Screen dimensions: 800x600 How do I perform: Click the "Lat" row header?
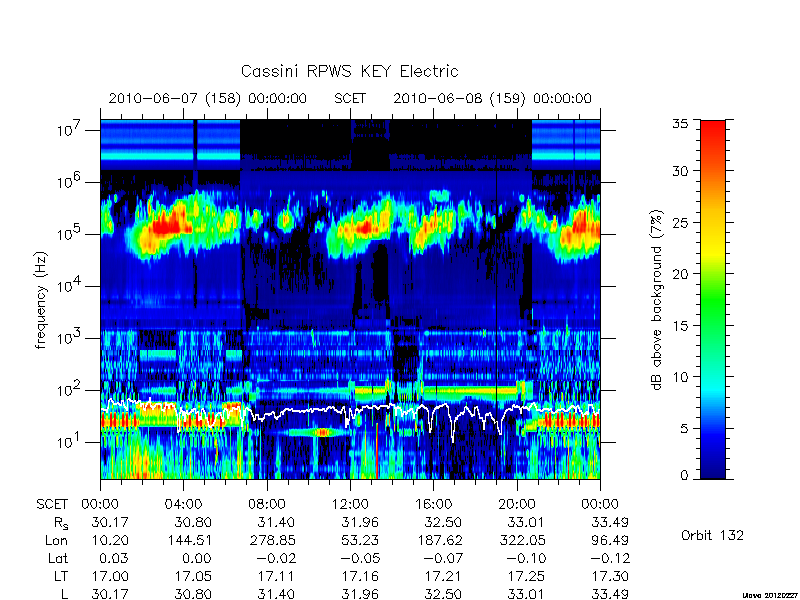pos(58,559)
